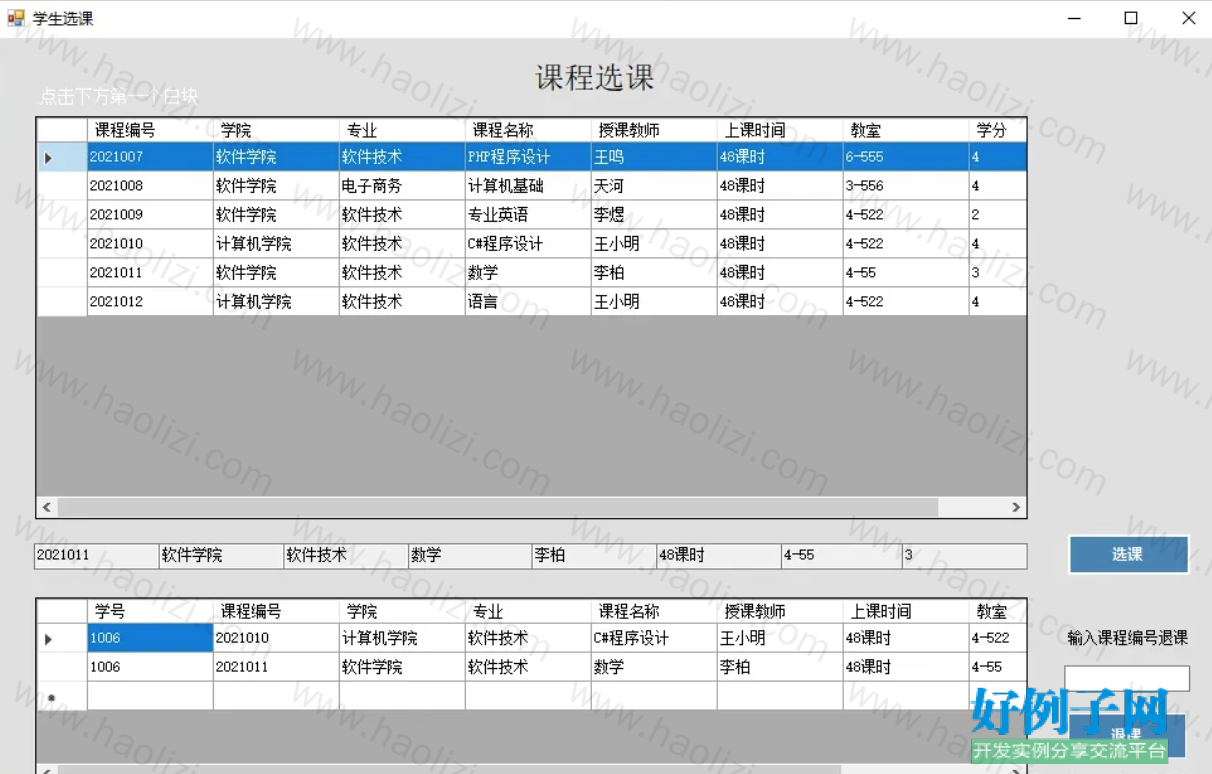Select course number cell 2021007
The height and width of the screenshot is (774, 1212).
pyautogui.click(x=150, y=157)
